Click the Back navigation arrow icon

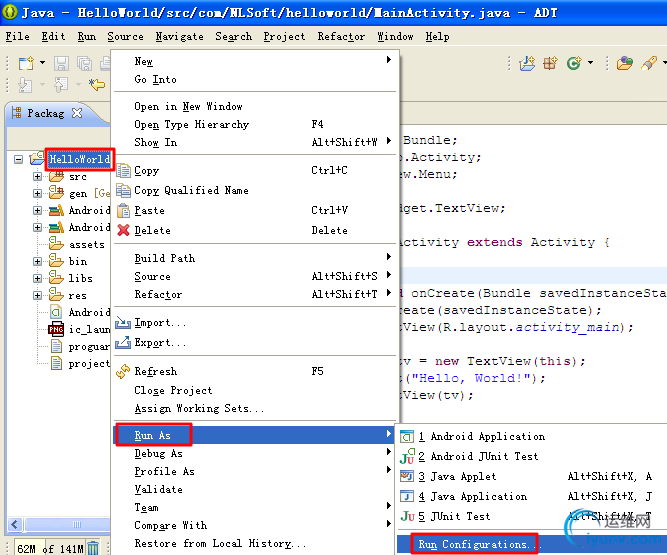97,85
